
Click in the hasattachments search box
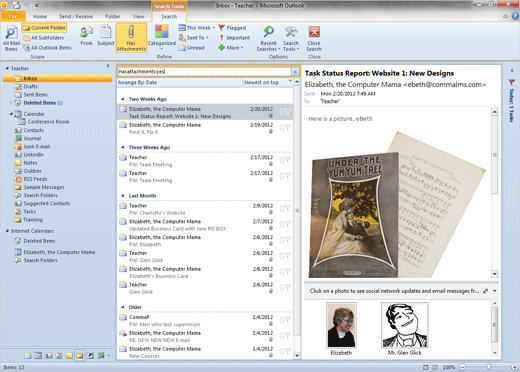pos(204,72)
